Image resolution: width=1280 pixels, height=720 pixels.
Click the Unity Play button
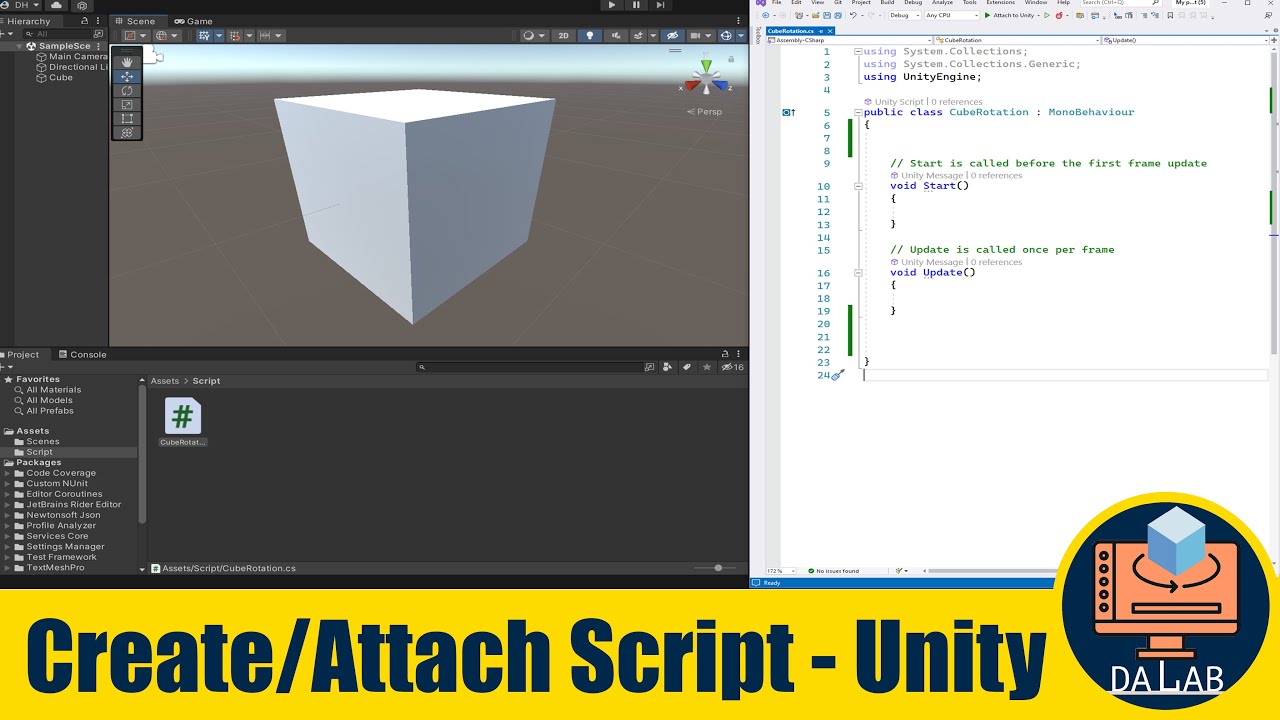[612, 5]
